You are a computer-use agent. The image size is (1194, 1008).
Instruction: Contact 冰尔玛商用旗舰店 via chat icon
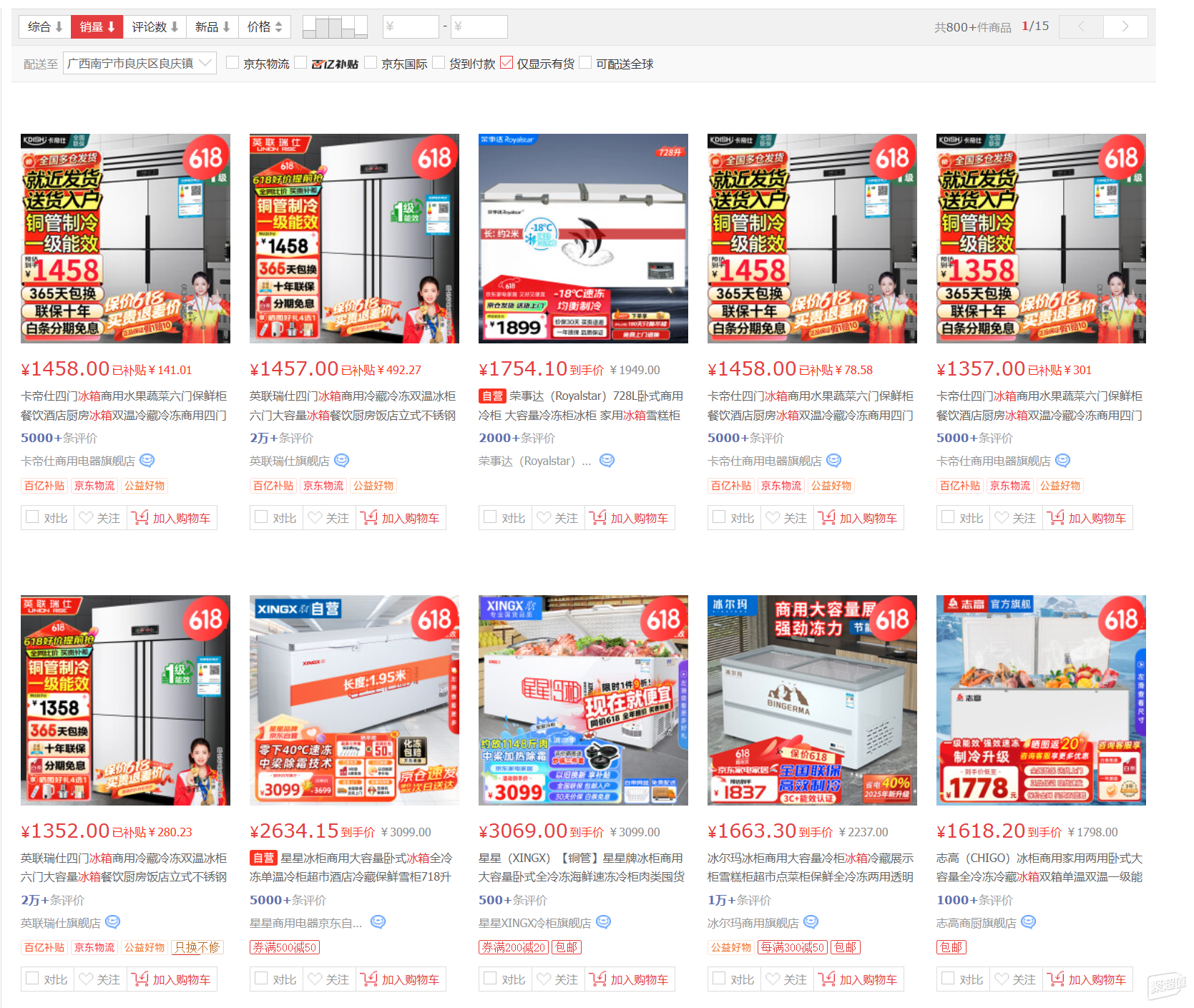(x=811, y=923)
